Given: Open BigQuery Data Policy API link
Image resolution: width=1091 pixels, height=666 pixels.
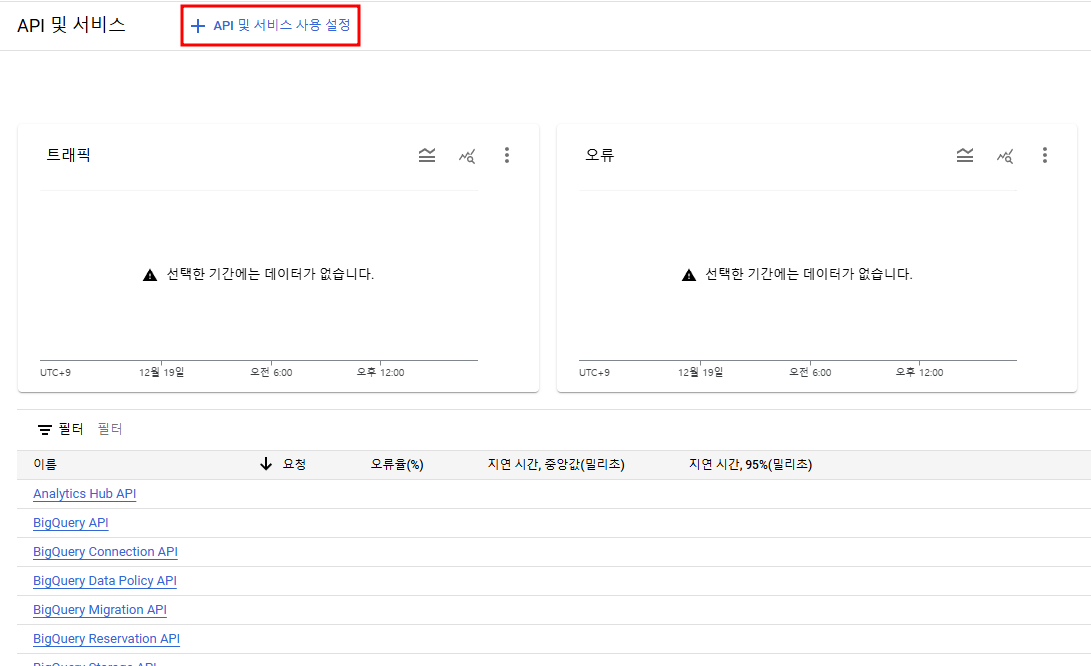Looking at the screenshot, I should (105, 581).
